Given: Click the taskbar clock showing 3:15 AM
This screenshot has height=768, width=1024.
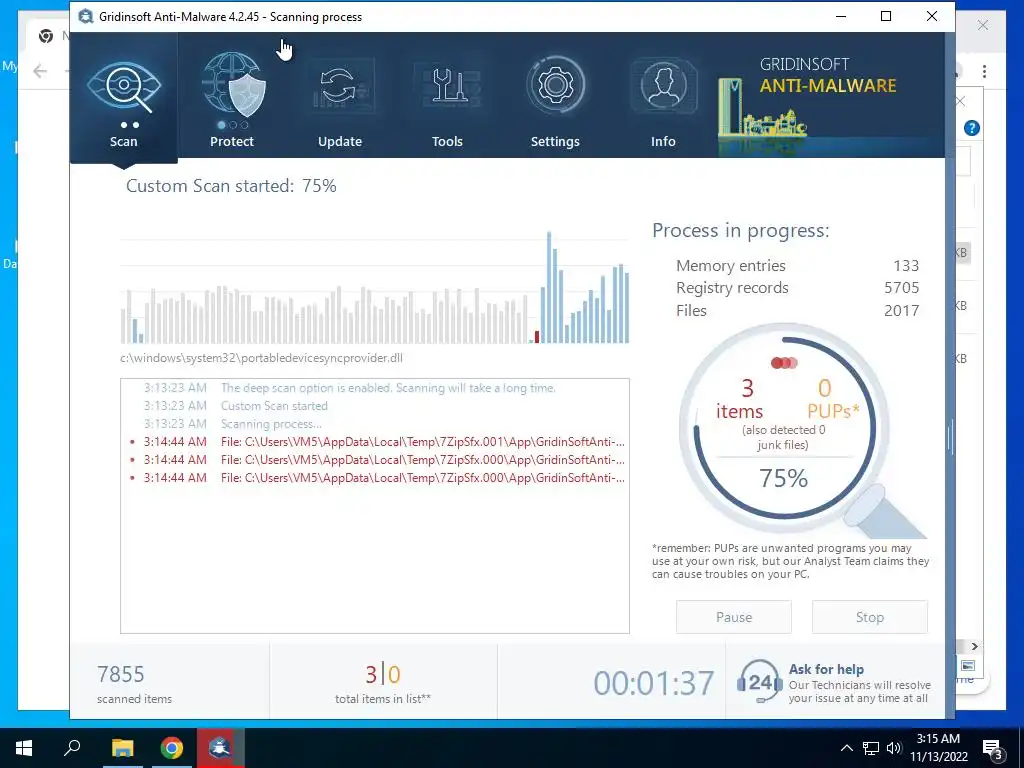Looking at the screenshot, I should pyautogui.click(x=938, y=748).
